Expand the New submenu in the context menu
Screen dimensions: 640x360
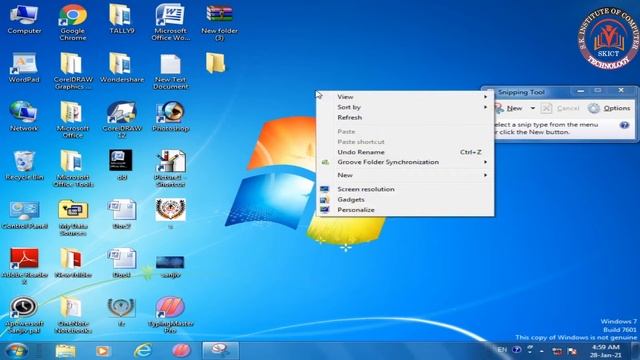click(404, 175)
